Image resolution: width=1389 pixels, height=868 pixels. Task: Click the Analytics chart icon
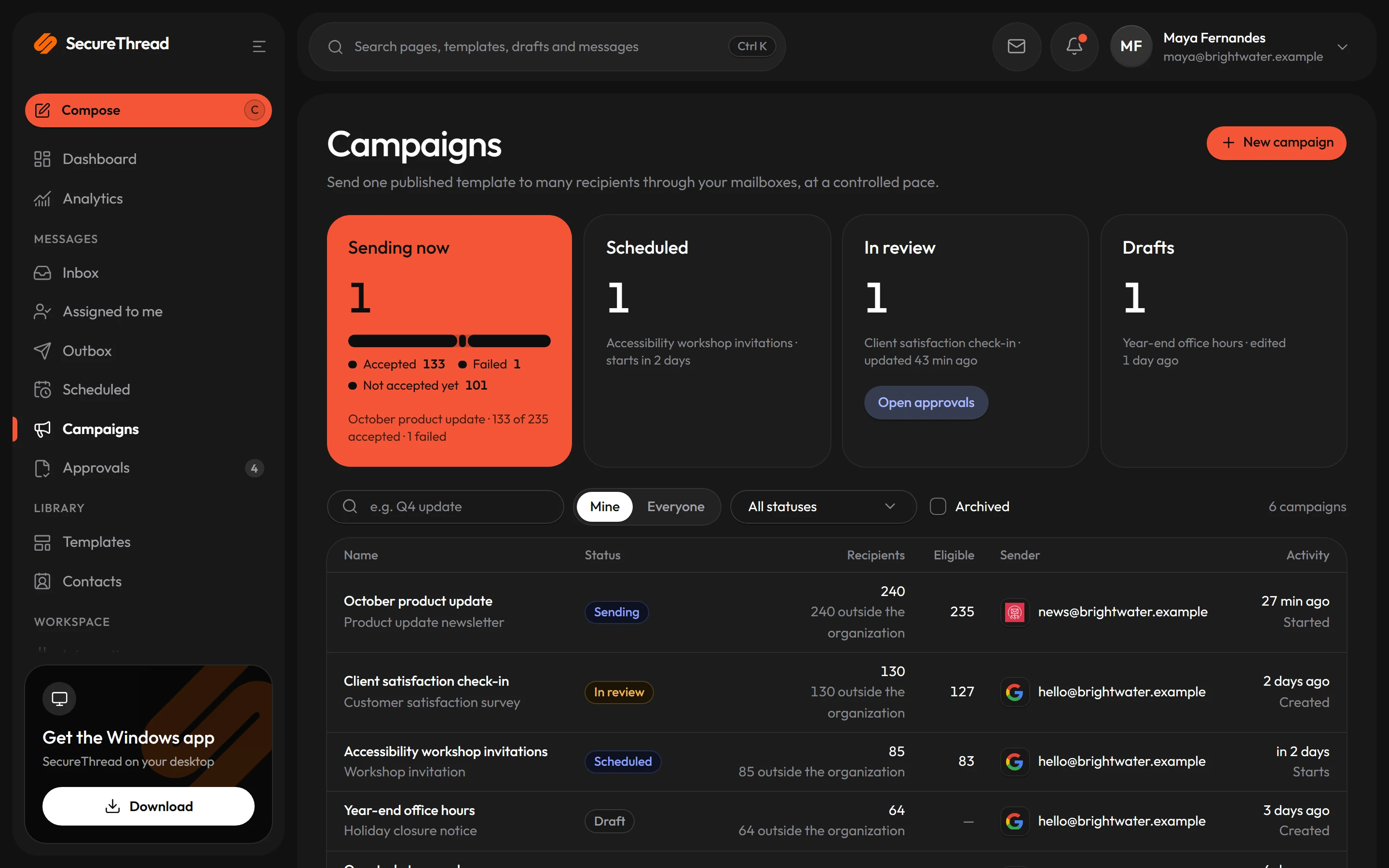(x=42, y=199)
